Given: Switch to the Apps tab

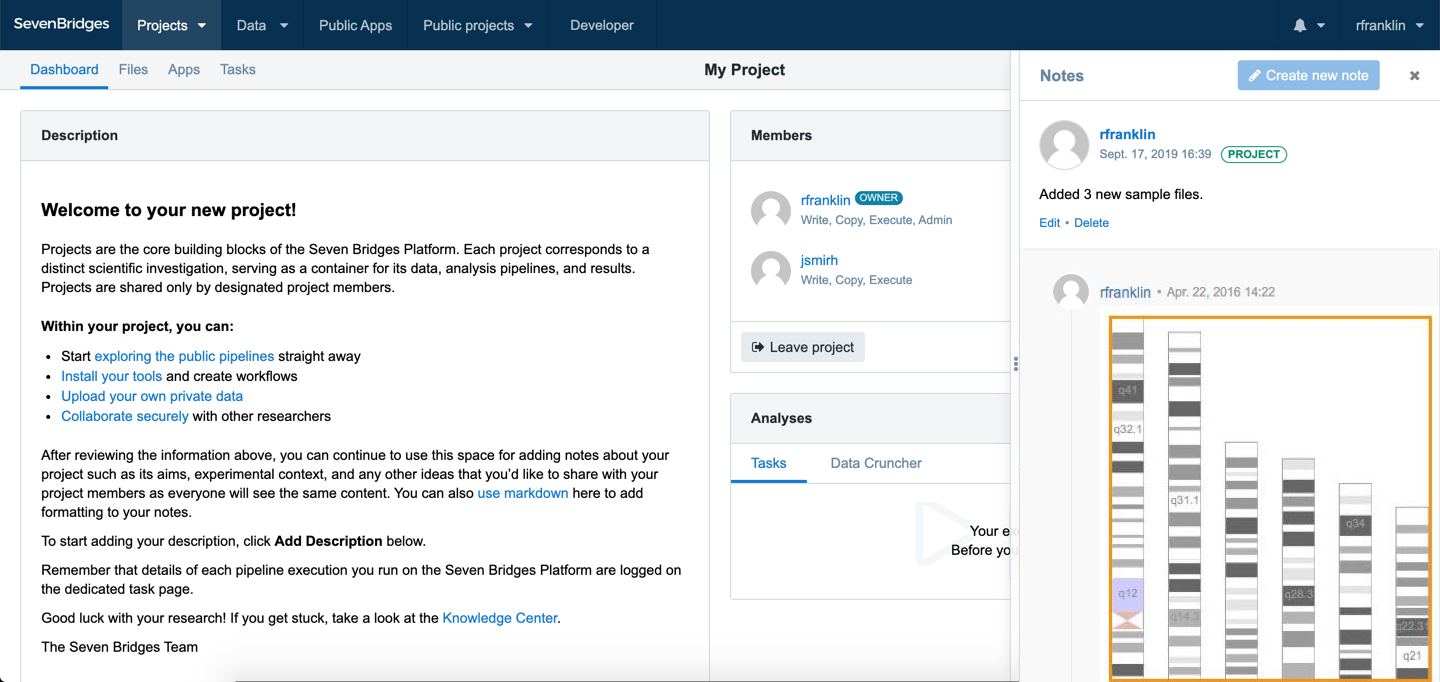Looking at the screenshot, I should point(184,69).
